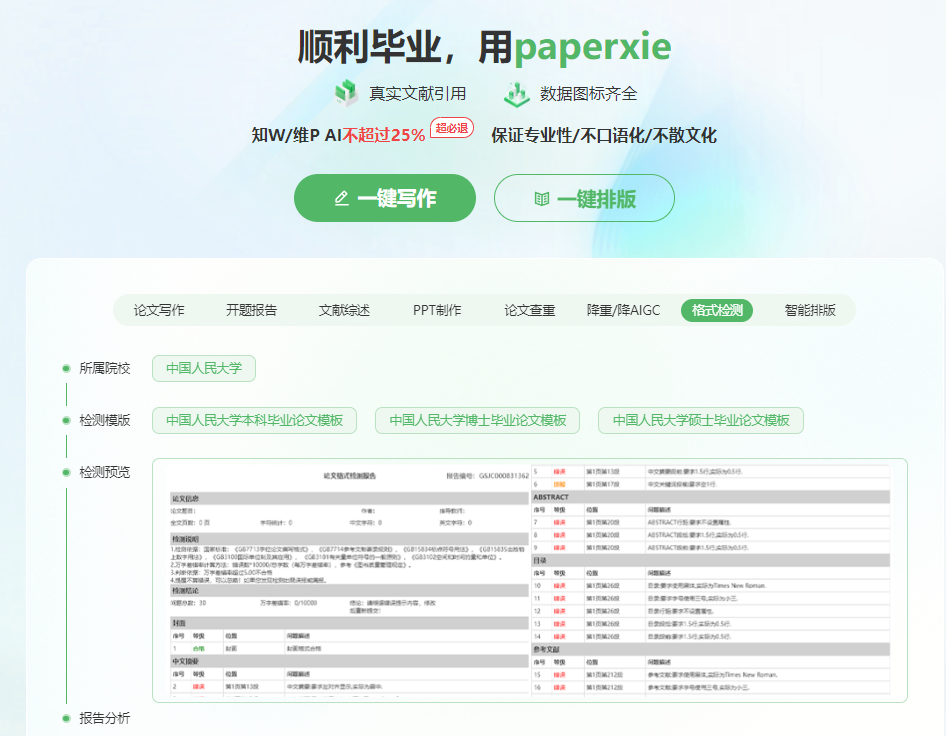
Task: Choose the 中国人民大学博士毕业论文模板 template
Action: [477, 420]
